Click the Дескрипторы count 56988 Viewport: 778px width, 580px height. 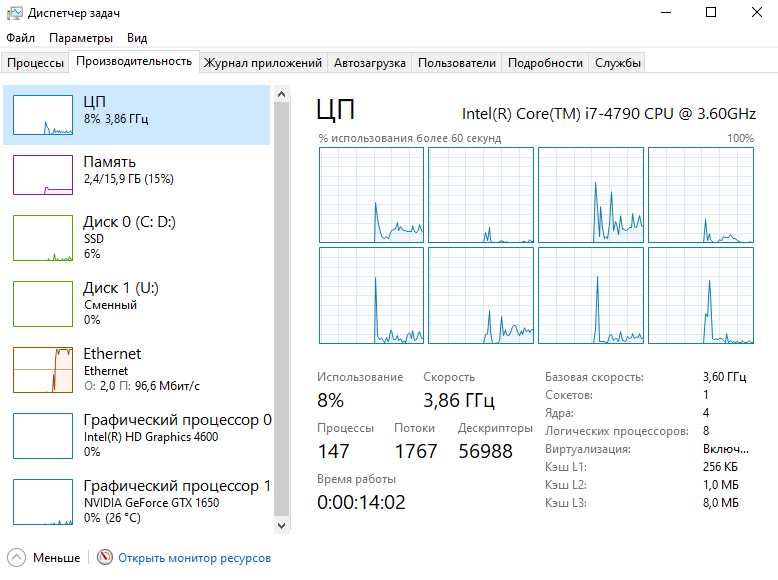coord(485,451)
